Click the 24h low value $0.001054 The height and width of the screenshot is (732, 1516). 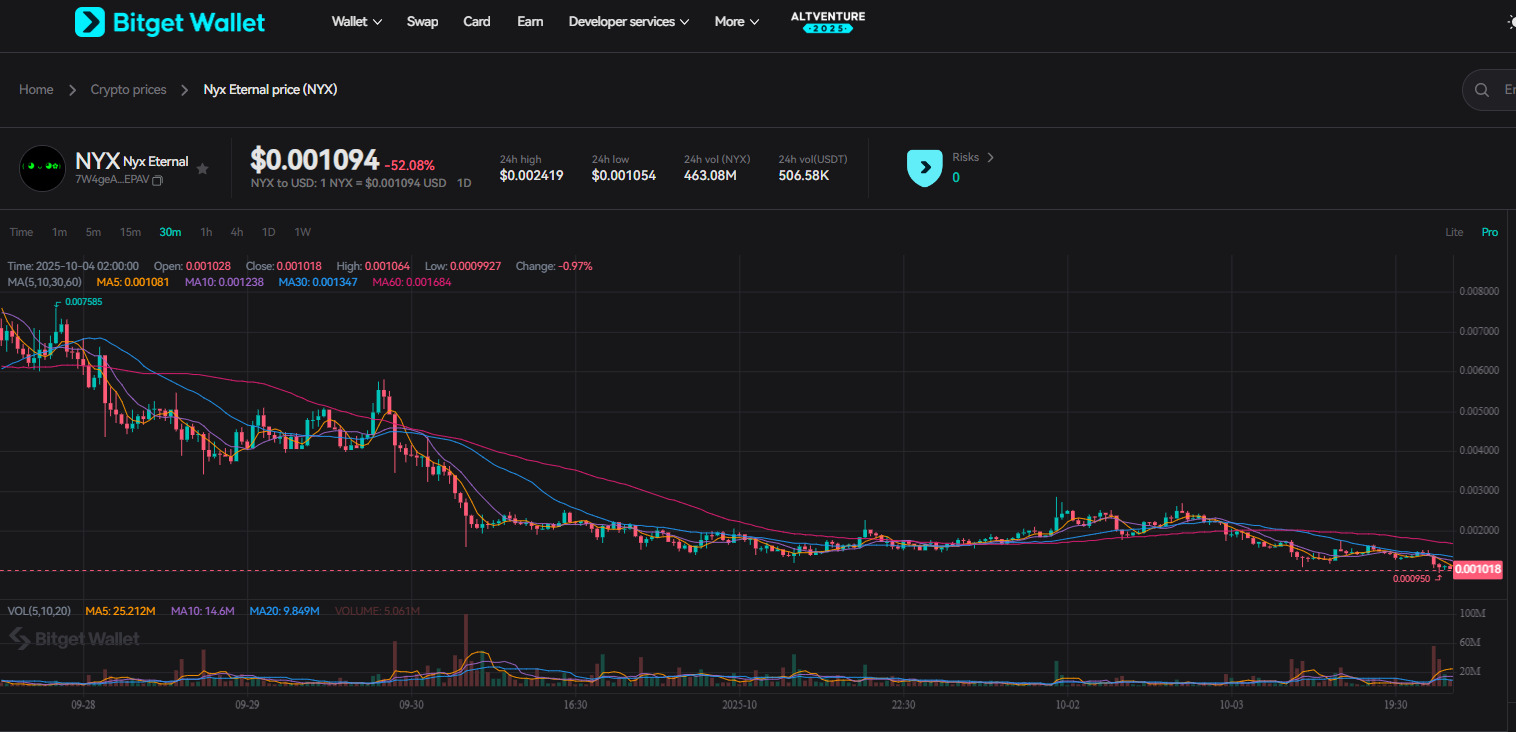pyautogui.click(x=624, y=176)
